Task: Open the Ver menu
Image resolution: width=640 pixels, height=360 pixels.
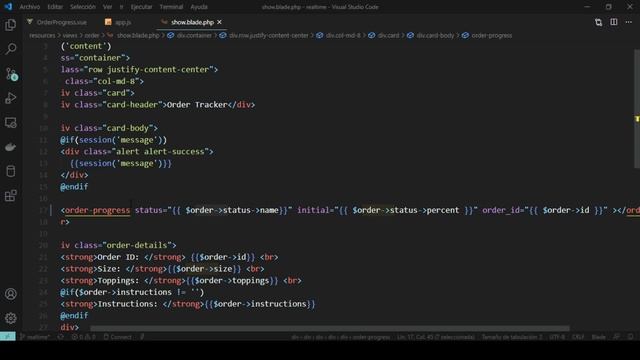Action: [107, 7]
